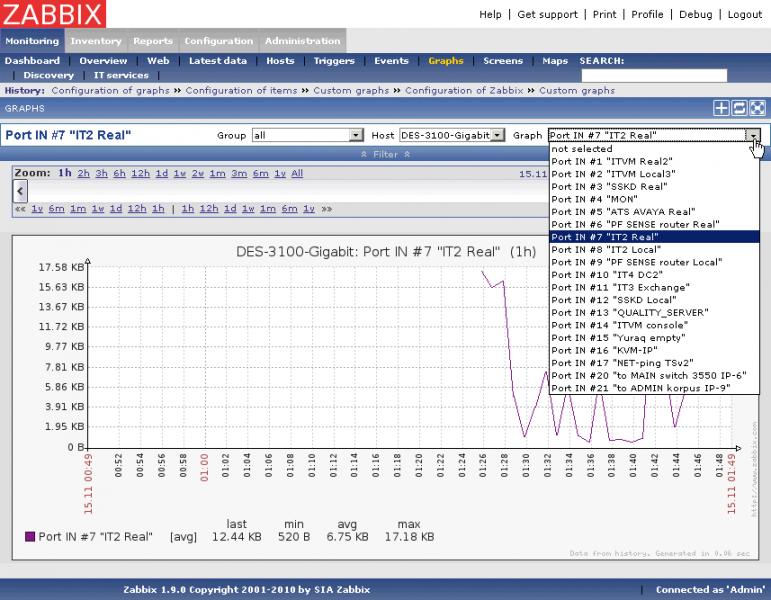
Task: Select "not selected" in the graph list
Action: [582, 149]
